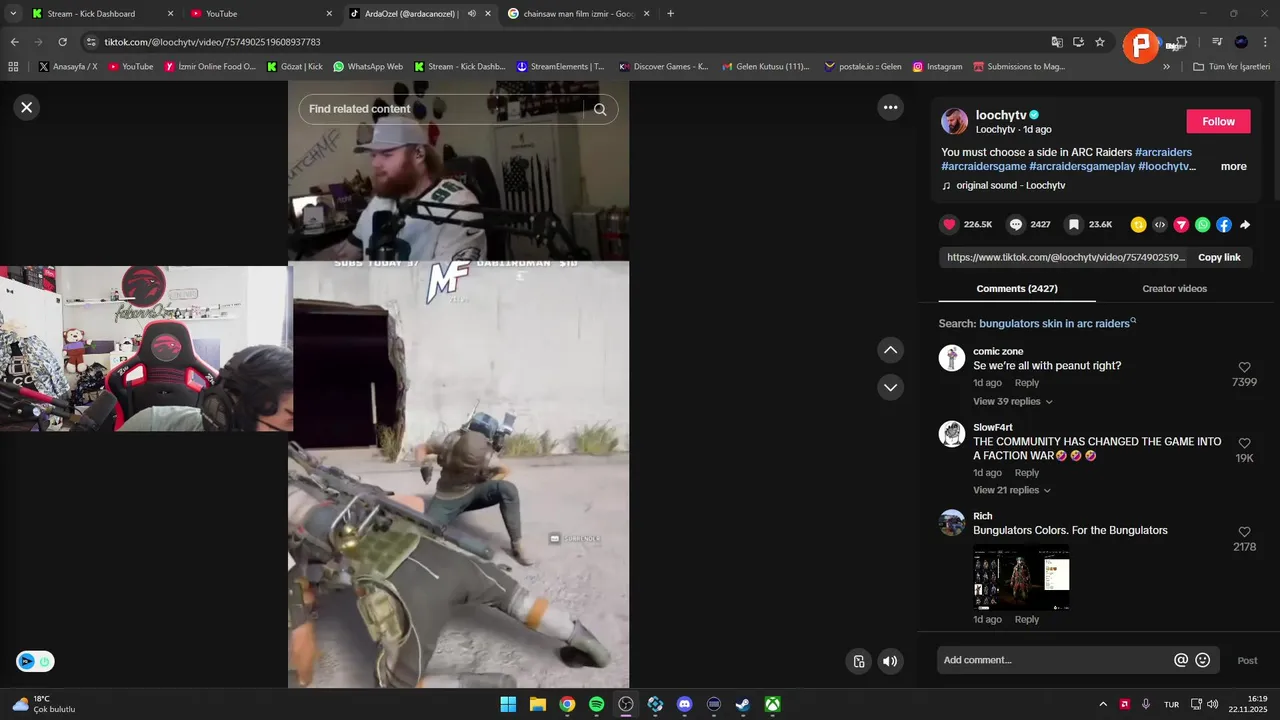Open the tab search dropdown arrow
1280x720 pixels.
point(13,14)
